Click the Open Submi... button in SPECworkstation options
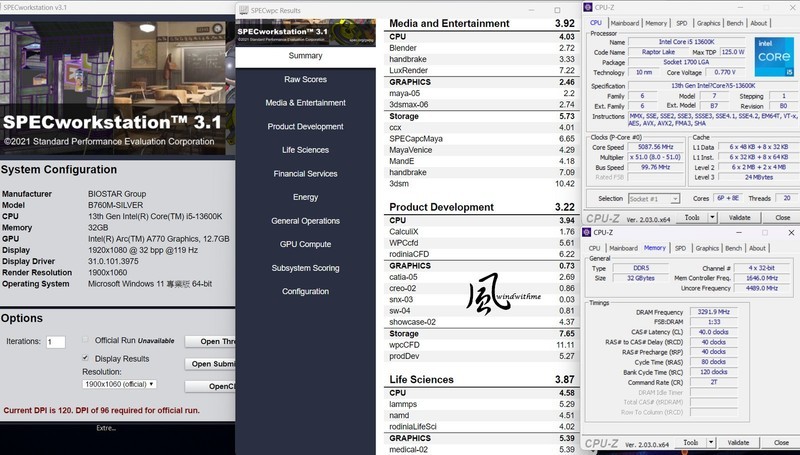The height and width of the screenshot is (455, 800). point(211,364)
